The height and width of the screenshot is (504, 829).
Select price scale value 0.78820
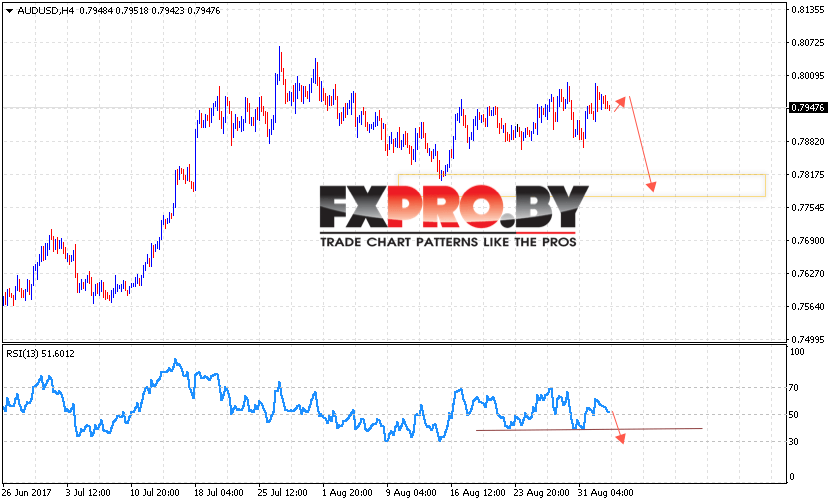pyautogui.click(x=808, y=142)
